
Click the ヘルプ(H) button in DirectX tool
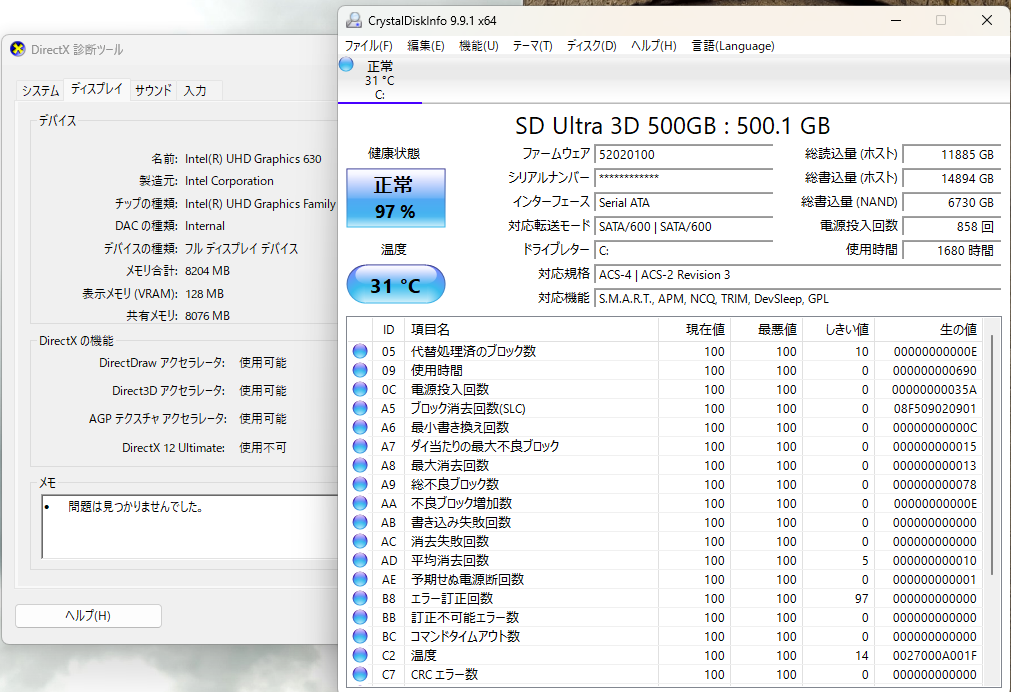(x=88, y=616)
